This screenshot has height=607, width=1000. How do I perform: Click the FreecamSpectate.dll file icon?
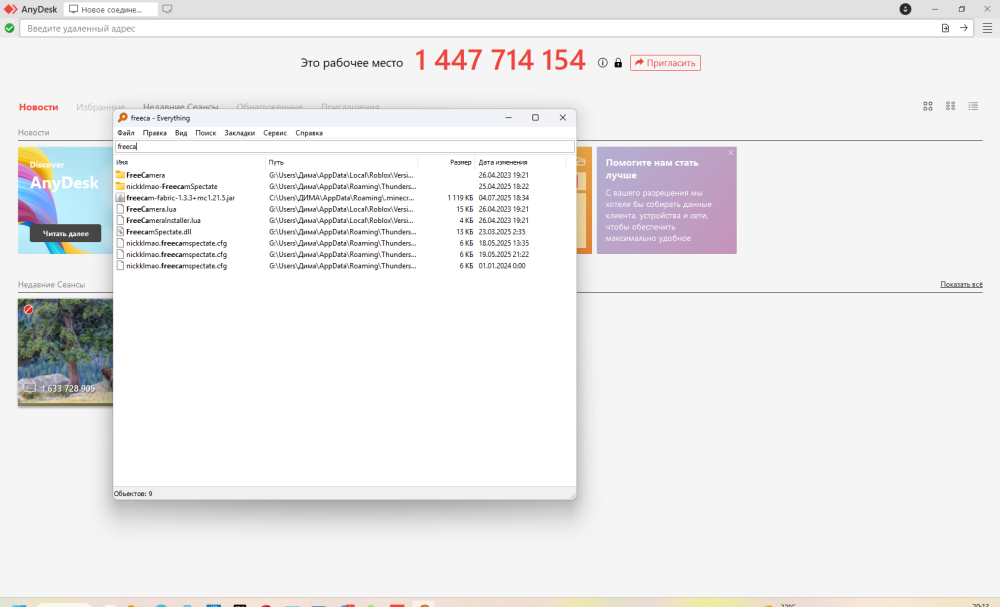point(120,232)
